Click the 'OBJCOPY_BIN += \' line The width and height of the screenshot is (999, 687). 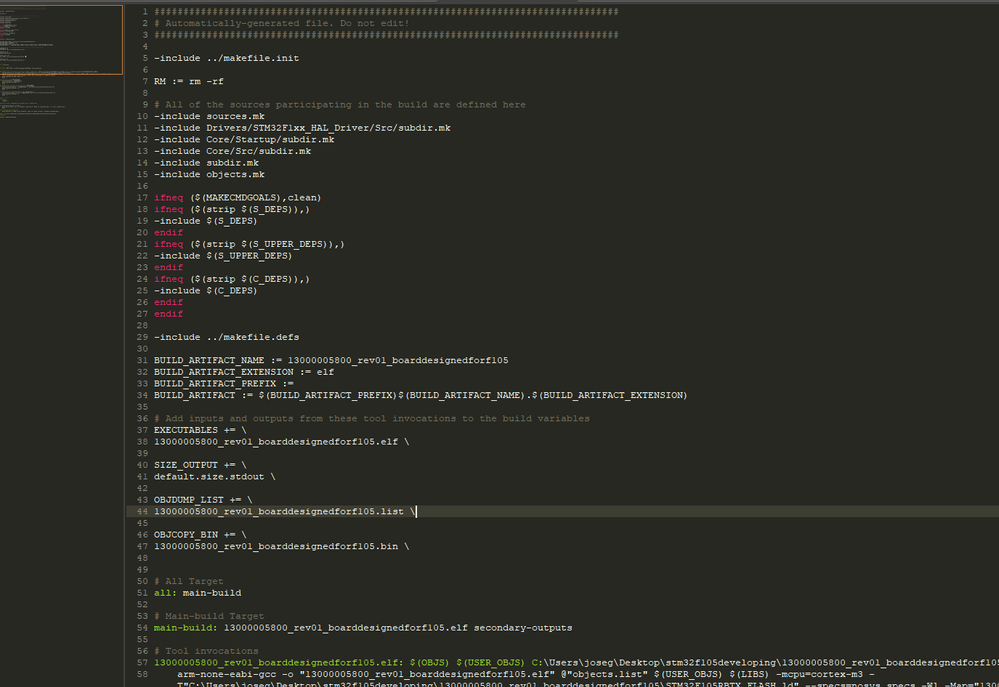[200, 535]
